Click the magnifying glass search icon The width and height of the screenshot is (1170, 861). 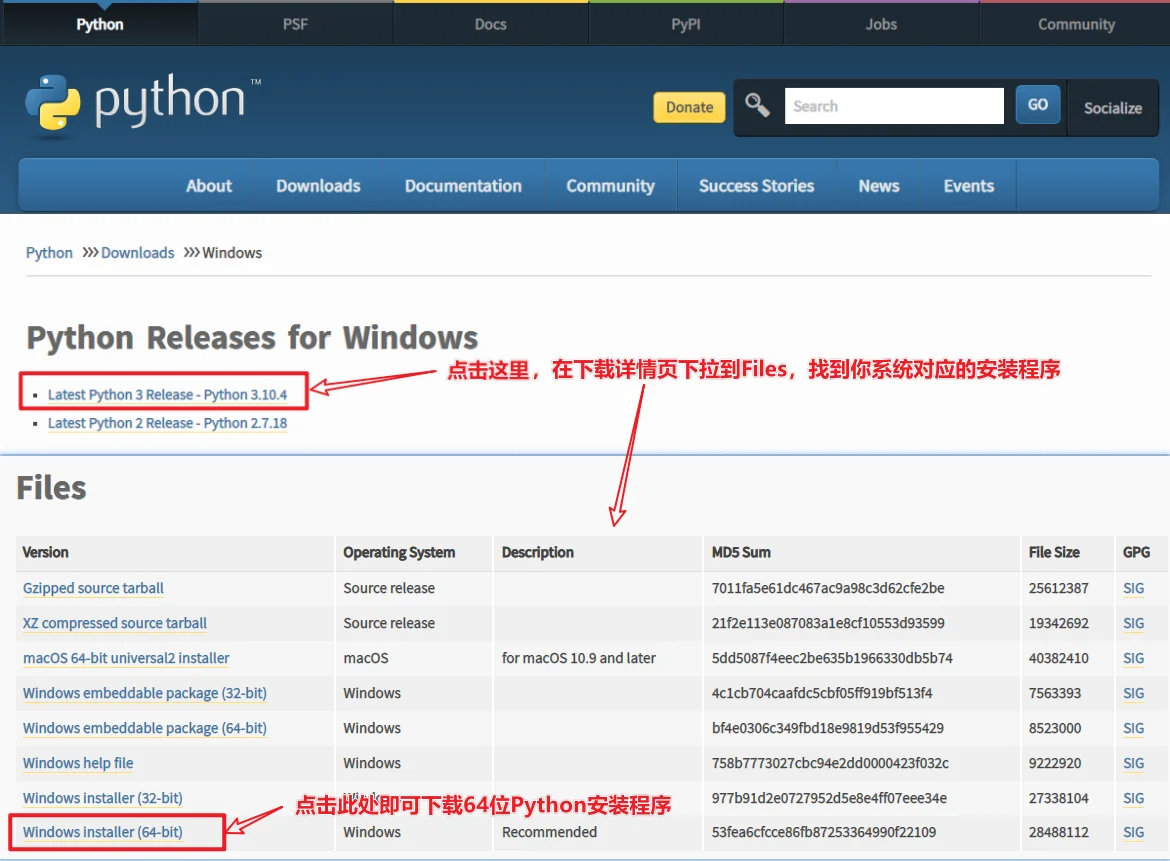click(757, 106)
